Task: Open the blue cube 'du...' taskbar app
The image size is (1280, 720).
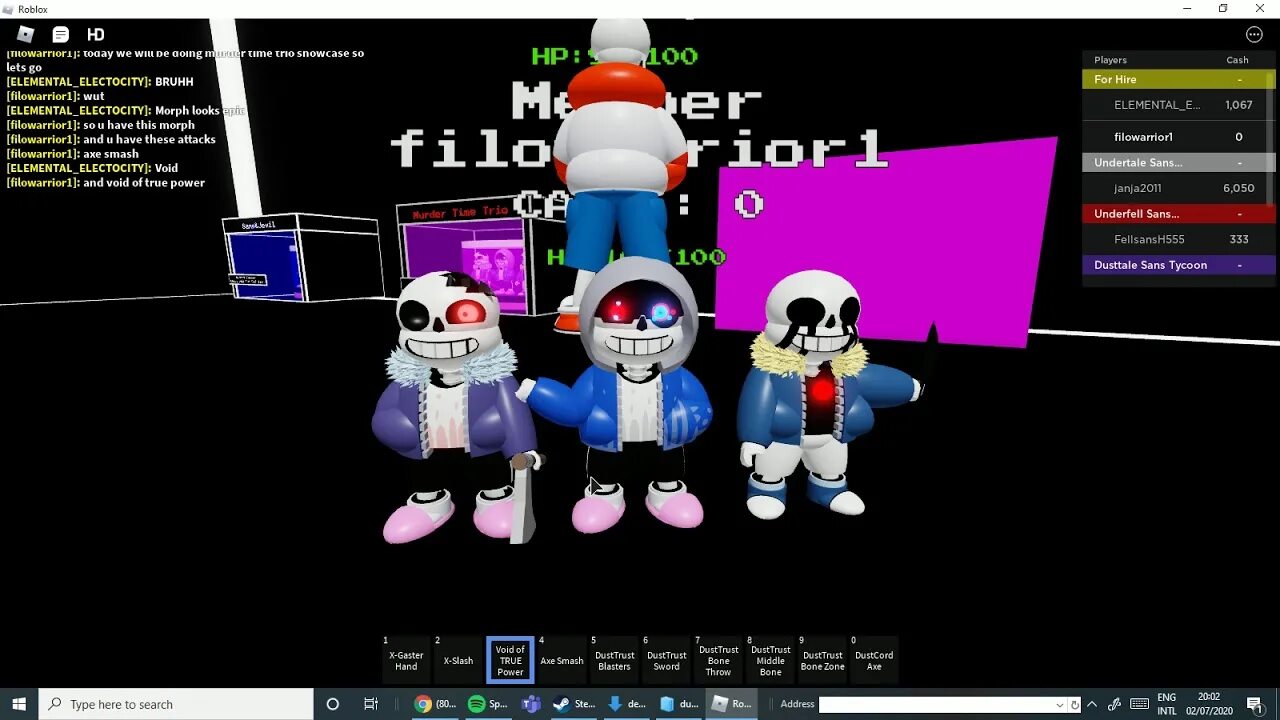Action: click(x=679, y=704)
